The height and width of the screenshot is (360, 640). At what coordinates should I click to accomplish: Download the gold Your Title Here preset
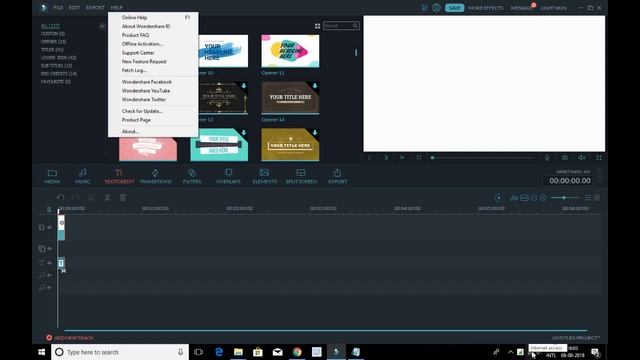(x=315, y=133)
